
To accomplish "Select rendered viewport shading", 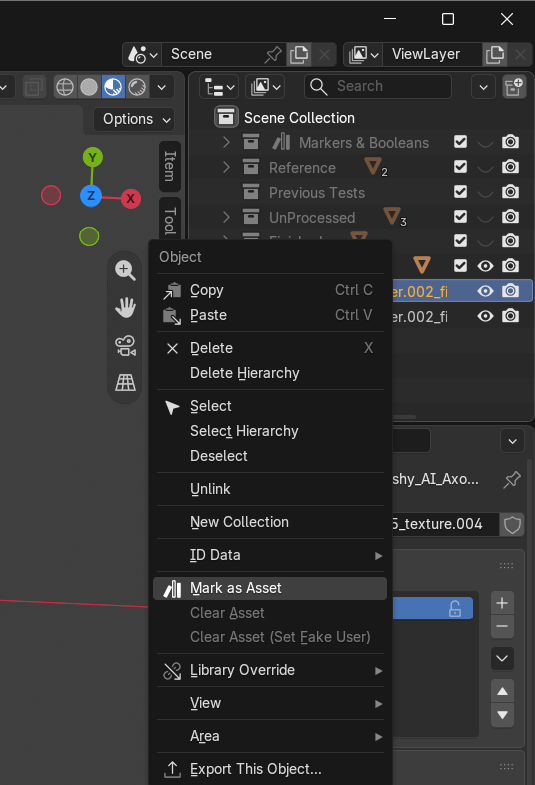I will pos(137,87).
